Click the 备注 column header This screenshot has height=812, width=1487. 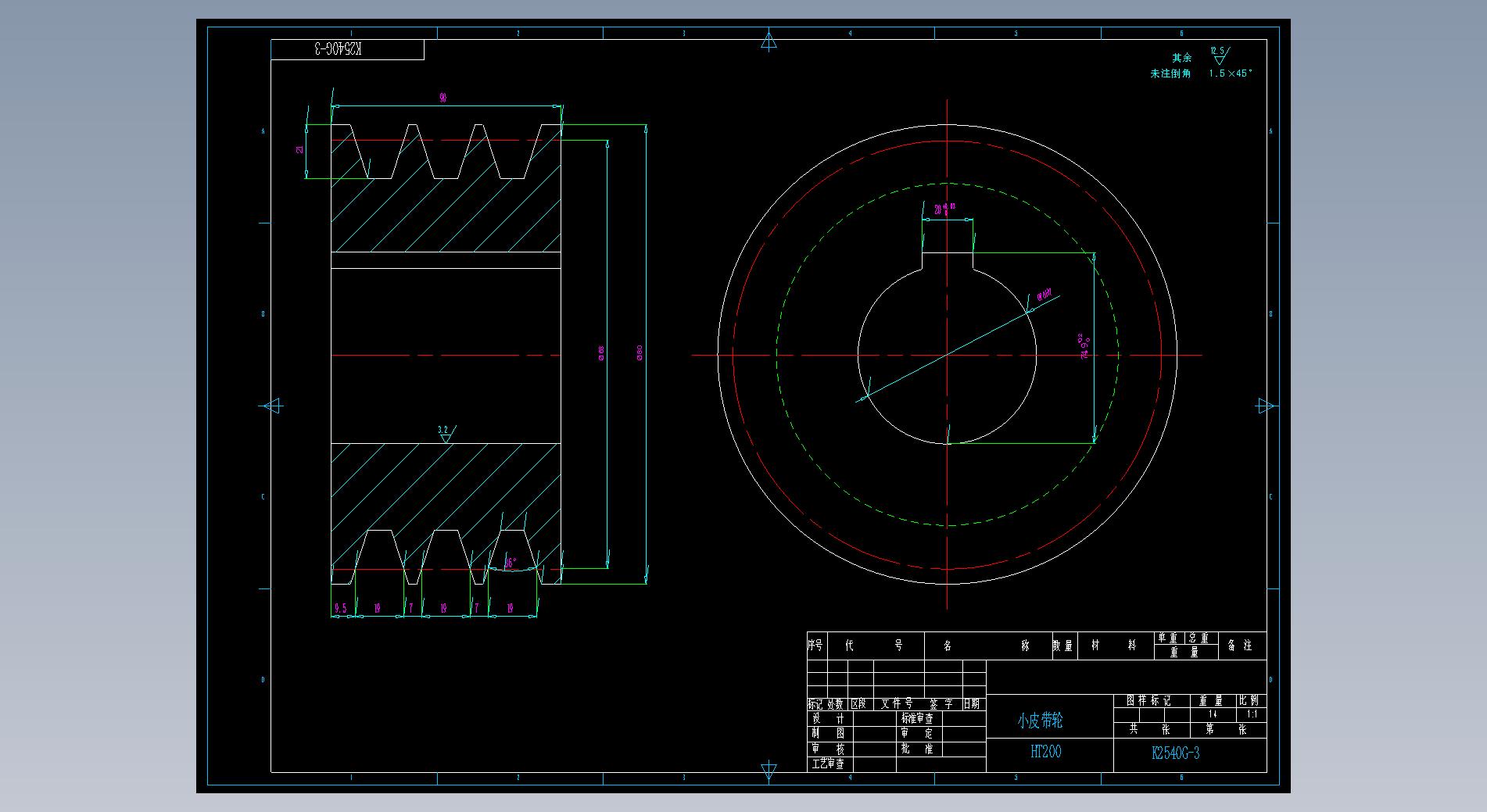point(1241,646)
